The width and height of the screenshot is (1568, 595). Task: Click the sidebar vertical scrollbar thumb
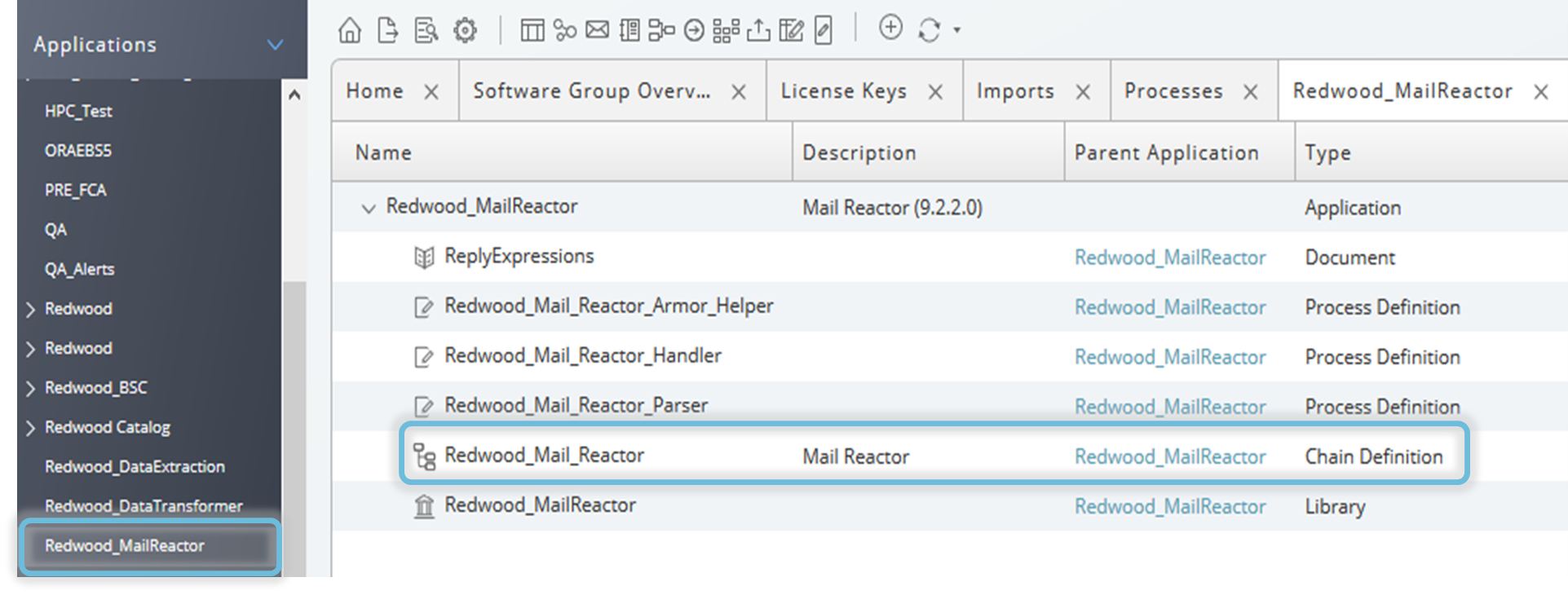click(x=294, y=428)
